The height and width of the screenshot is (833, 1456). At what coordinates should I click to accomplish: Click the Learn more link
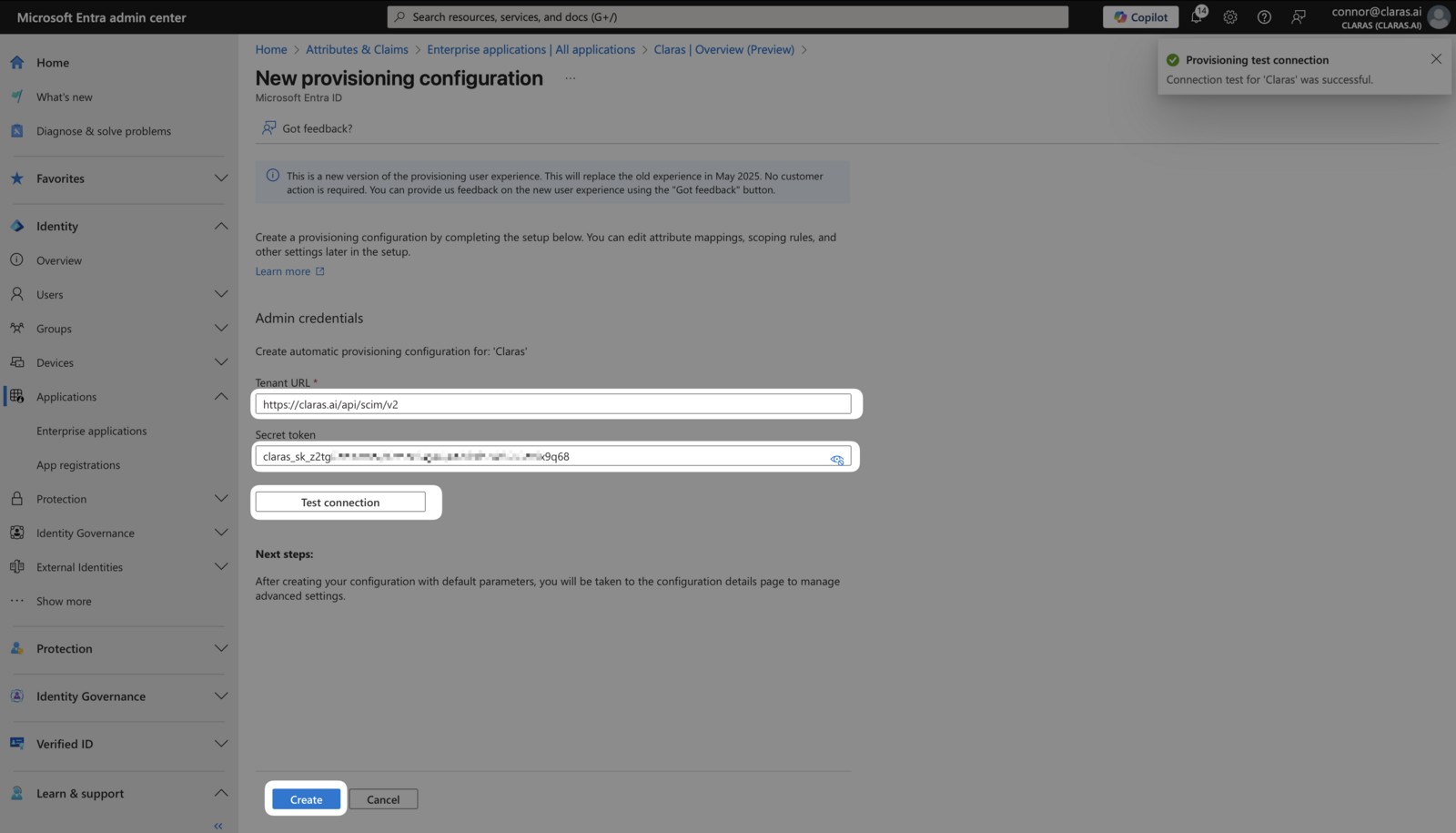pyautogui.click(x=283, y=271)
